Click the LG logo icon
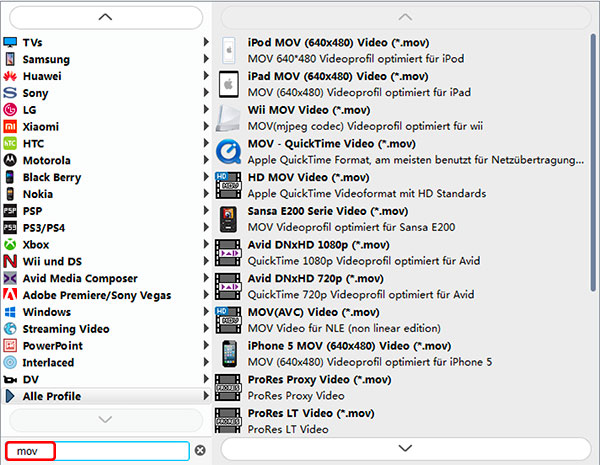The image size is (600, 465). pos(10,109)
